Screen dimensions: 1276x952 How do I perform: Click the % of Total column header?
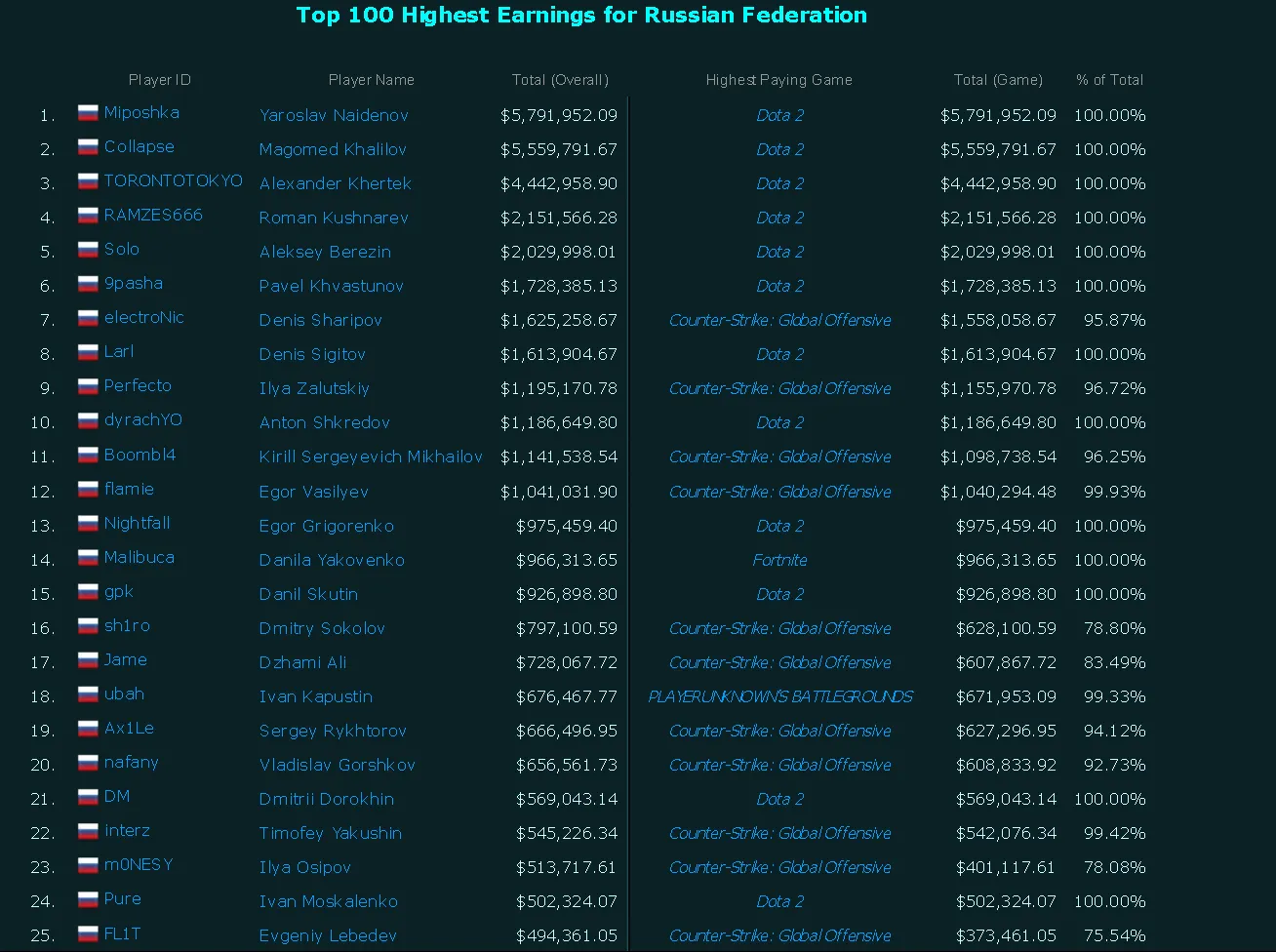coord(1110,80)
